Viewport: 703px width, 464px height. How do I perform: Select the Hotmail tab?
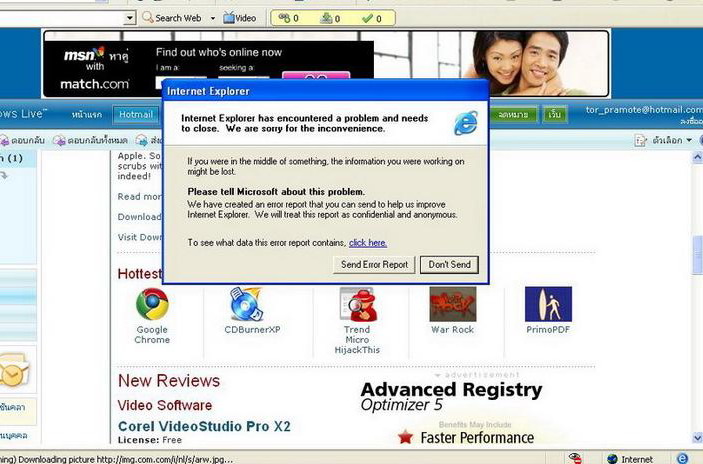point(136,115)
